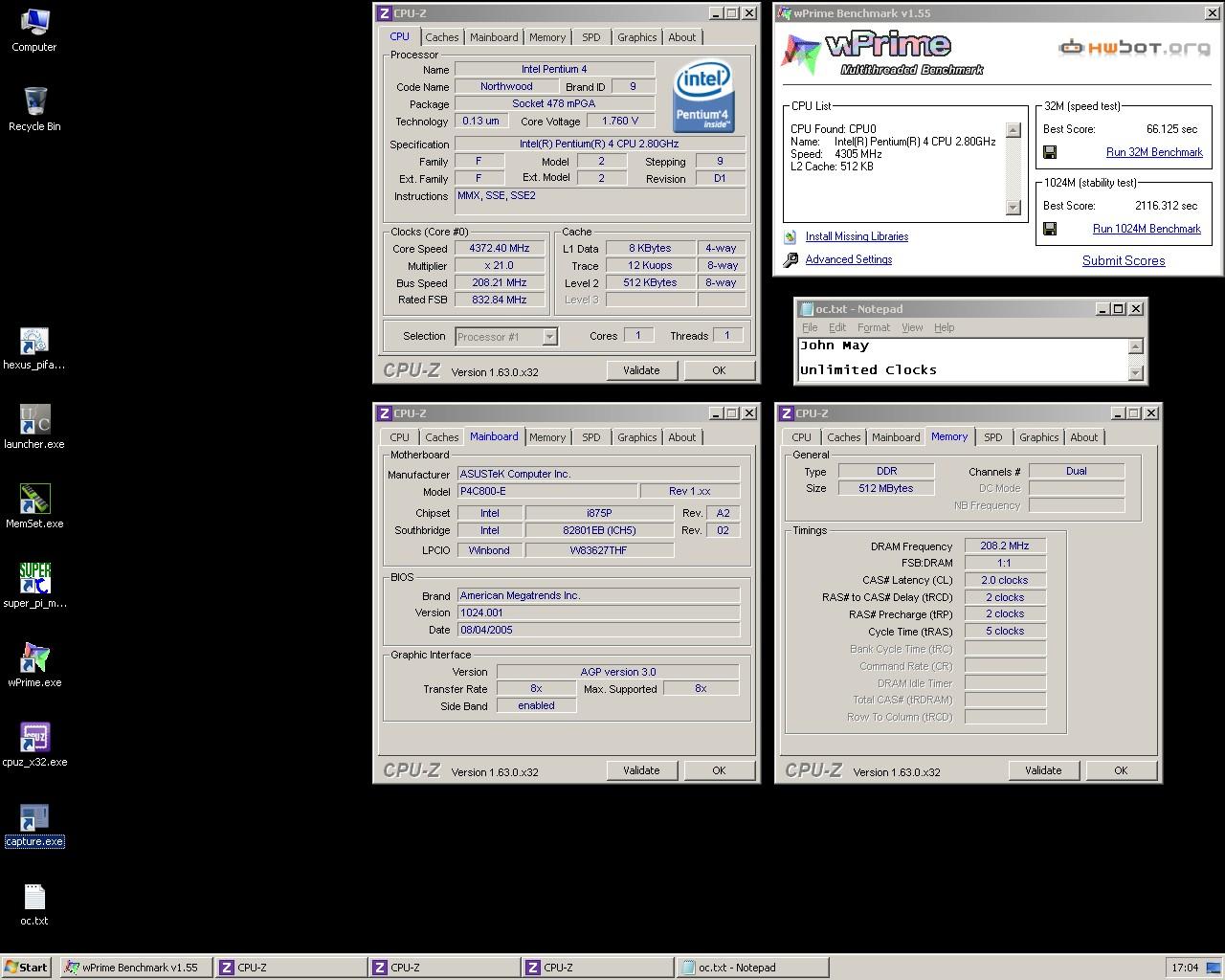
Task: Click the Specification field Pentium 4 2.80GHz
Action: (x=600, y=144)
